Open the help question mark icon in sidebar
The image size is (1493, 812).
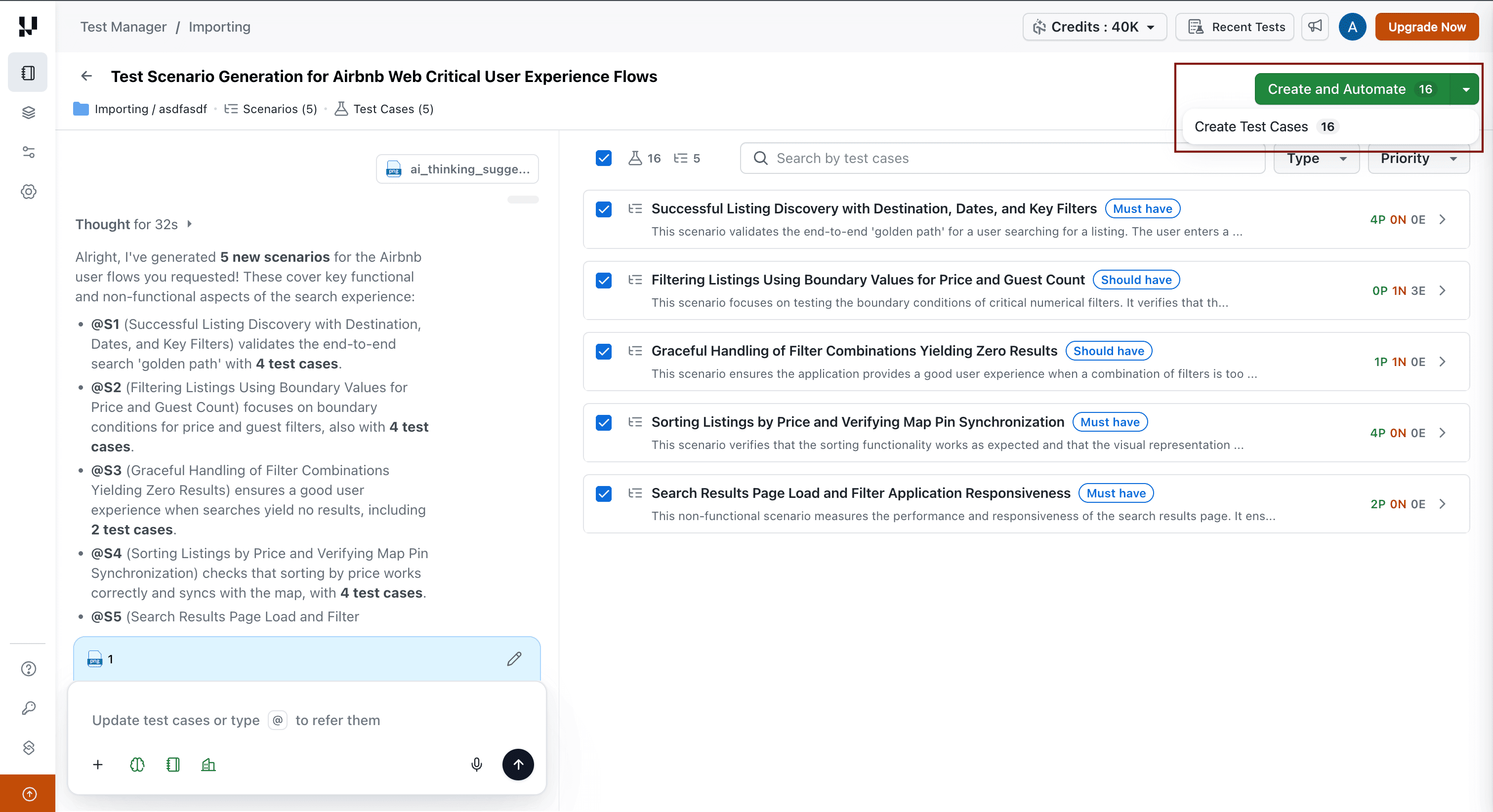[28, 669]
